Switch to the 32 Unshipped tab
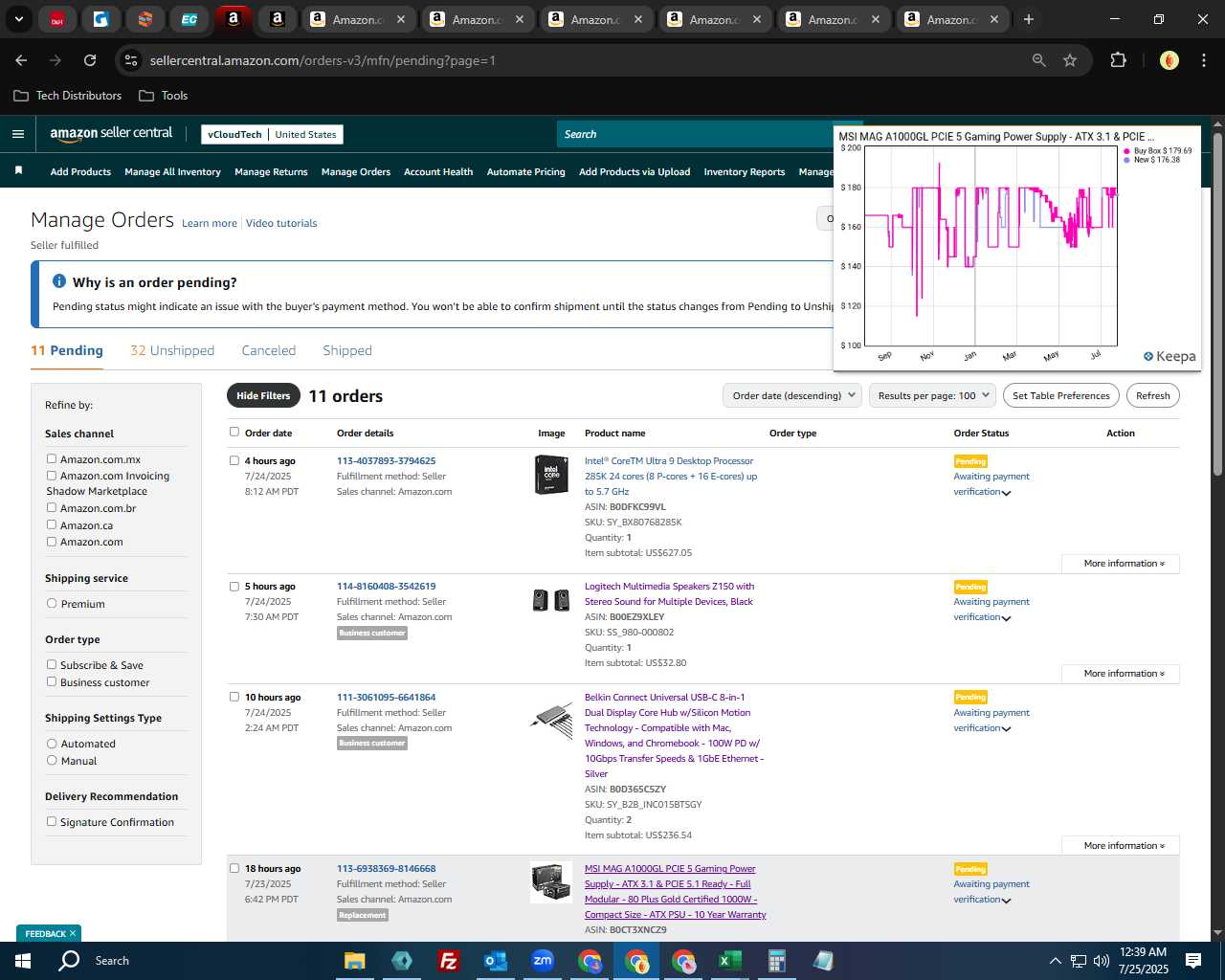This screenshot has height=980, width=1225. click(x=172, y=350)
